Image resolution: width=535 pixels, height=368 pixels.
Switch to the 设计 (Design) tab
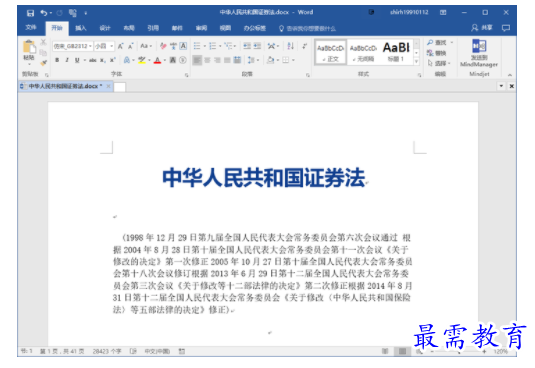[105, 28]
